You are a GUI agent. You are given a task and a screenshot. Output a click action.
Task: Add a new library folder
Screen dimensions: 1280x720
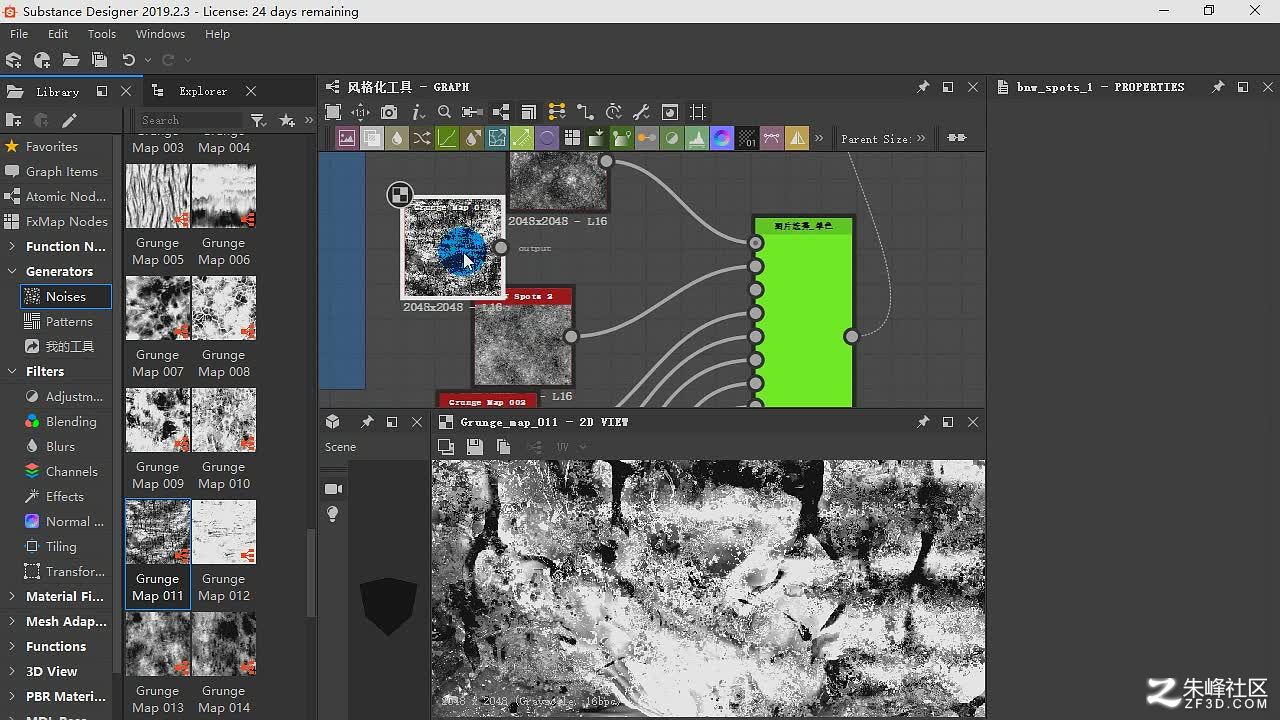click(13, 120)
